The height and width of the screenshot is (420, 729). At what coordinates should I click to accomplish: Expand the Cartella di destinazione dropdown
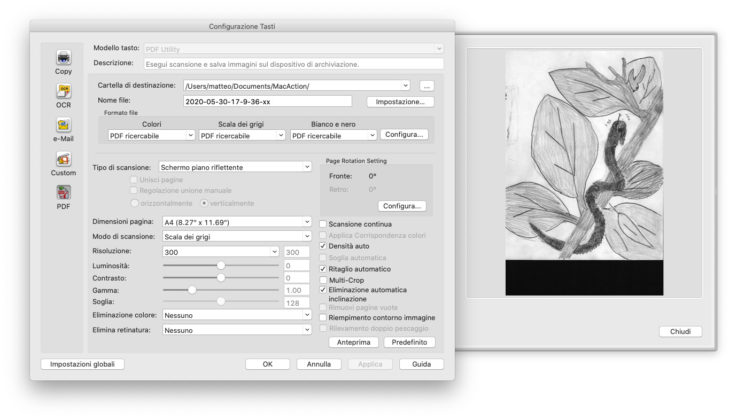pyautogui.click(x=297, y=86)
